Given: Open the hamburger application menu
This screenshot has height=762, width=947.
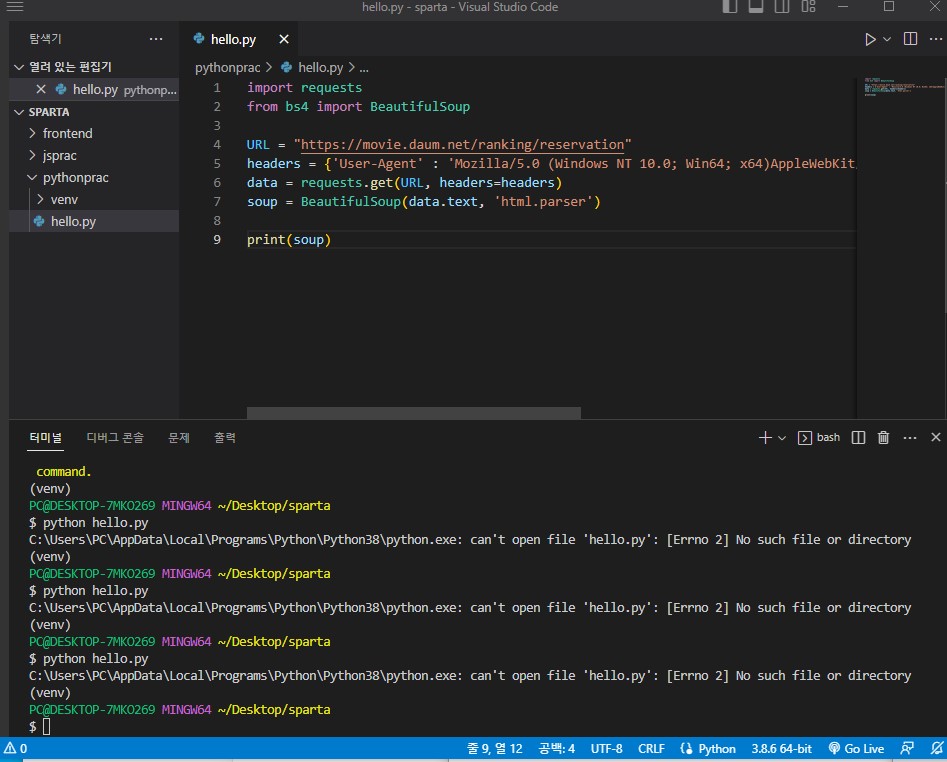Looking at the screenshot, I should 14,7.
